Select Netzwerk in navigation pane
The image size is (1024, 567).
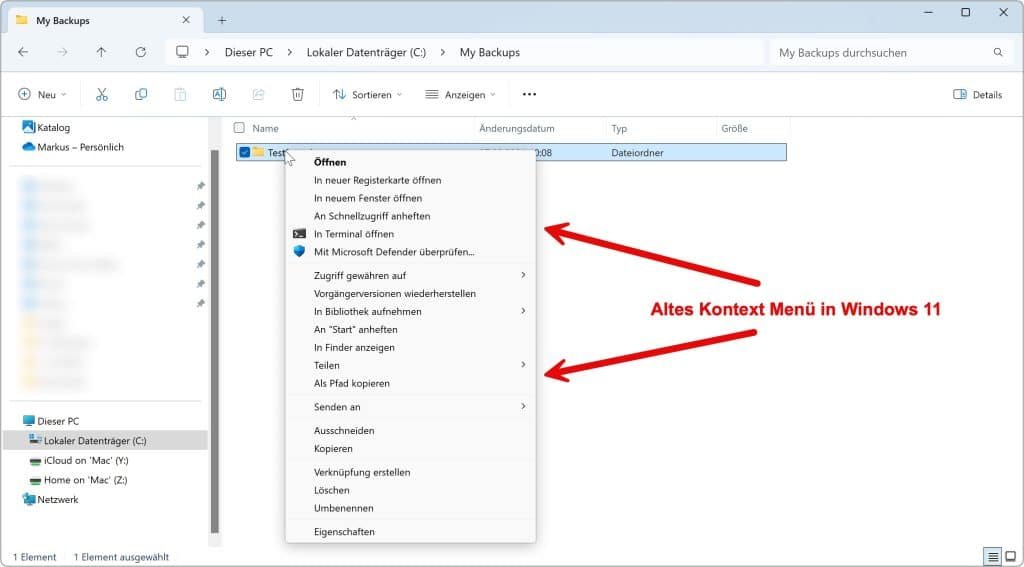[x=50, y=500]
